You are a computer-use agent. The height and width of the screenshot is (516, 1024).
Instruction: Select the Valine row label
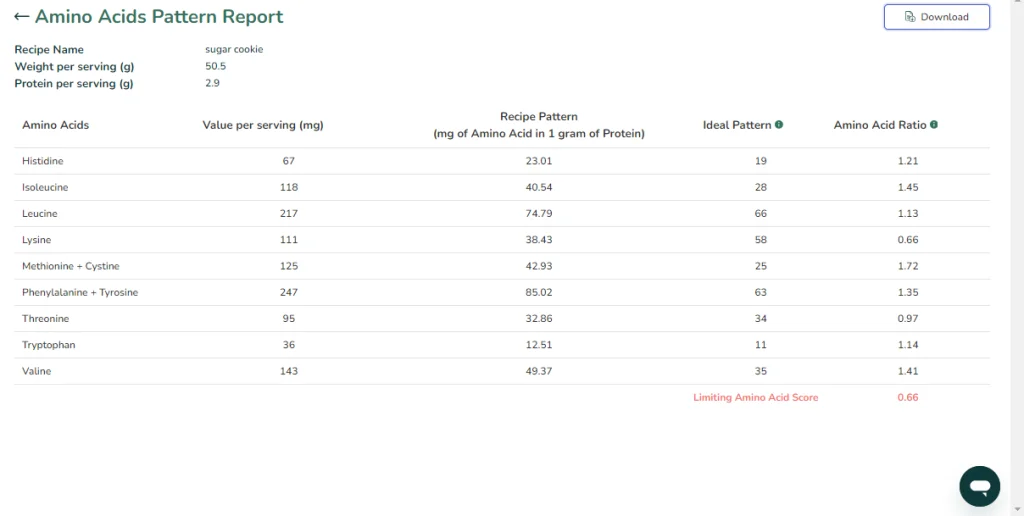[37, 371]
